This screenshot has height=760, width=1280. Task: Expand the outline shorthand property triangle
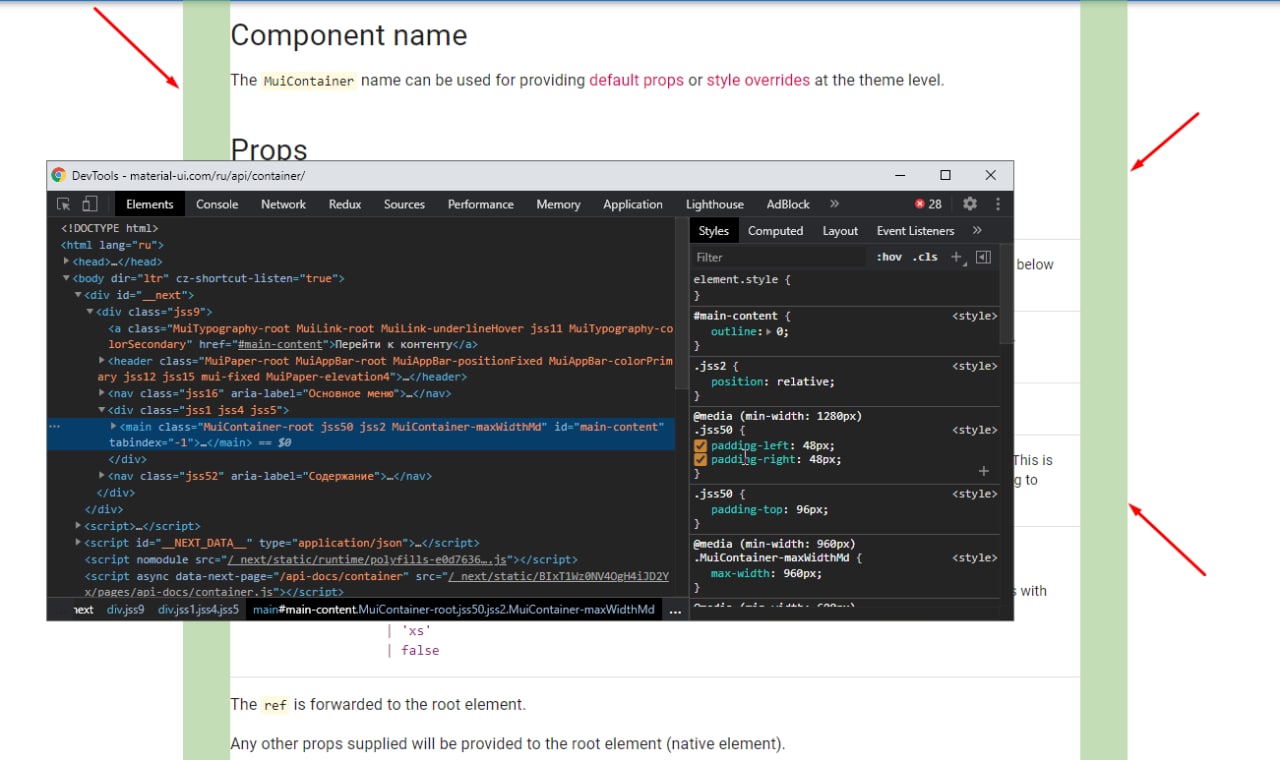[x=768, y=331]
